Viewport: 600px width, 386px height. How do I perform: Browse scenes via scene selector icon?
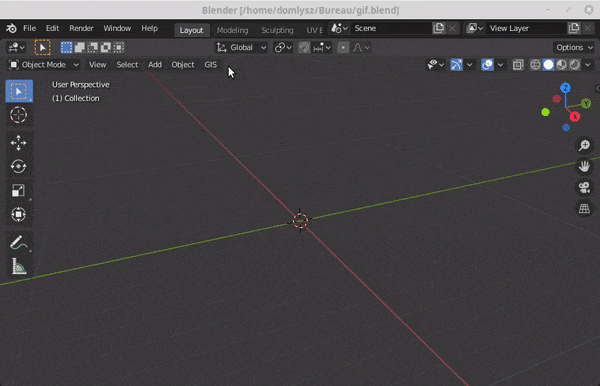click(x=339, y=28)
